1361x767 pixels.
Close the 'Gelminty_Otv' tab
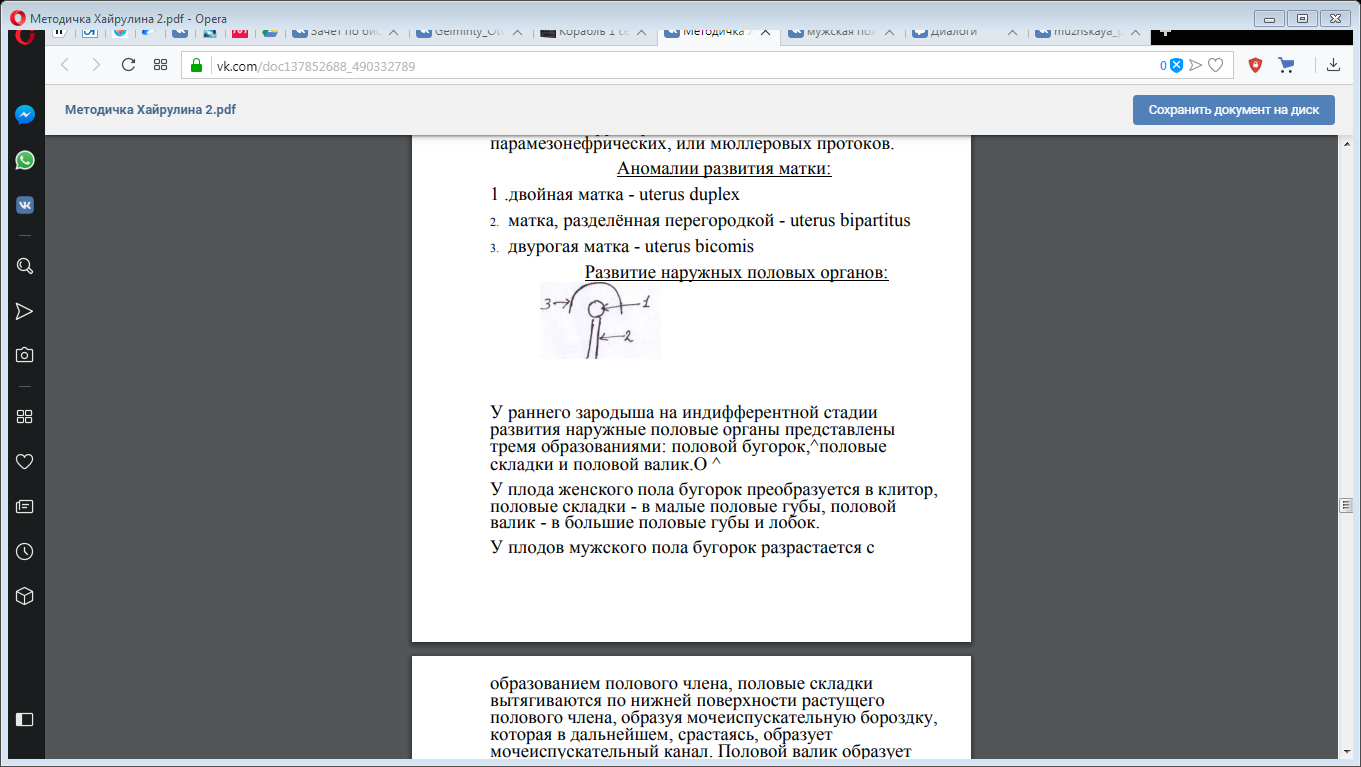(518, 33)
